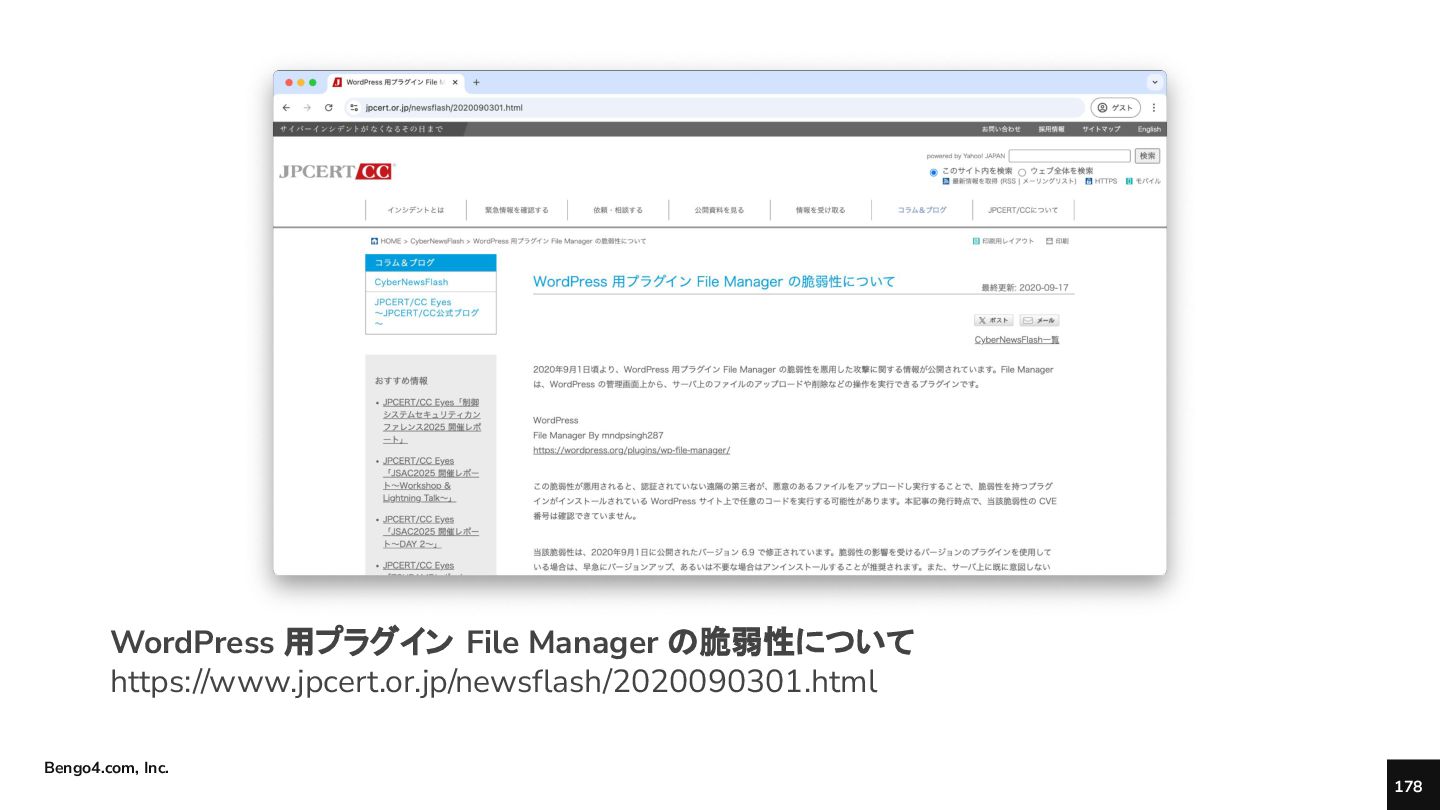Click the 検索 search button
The image size is (1440, 810).
coord(1147,156)
